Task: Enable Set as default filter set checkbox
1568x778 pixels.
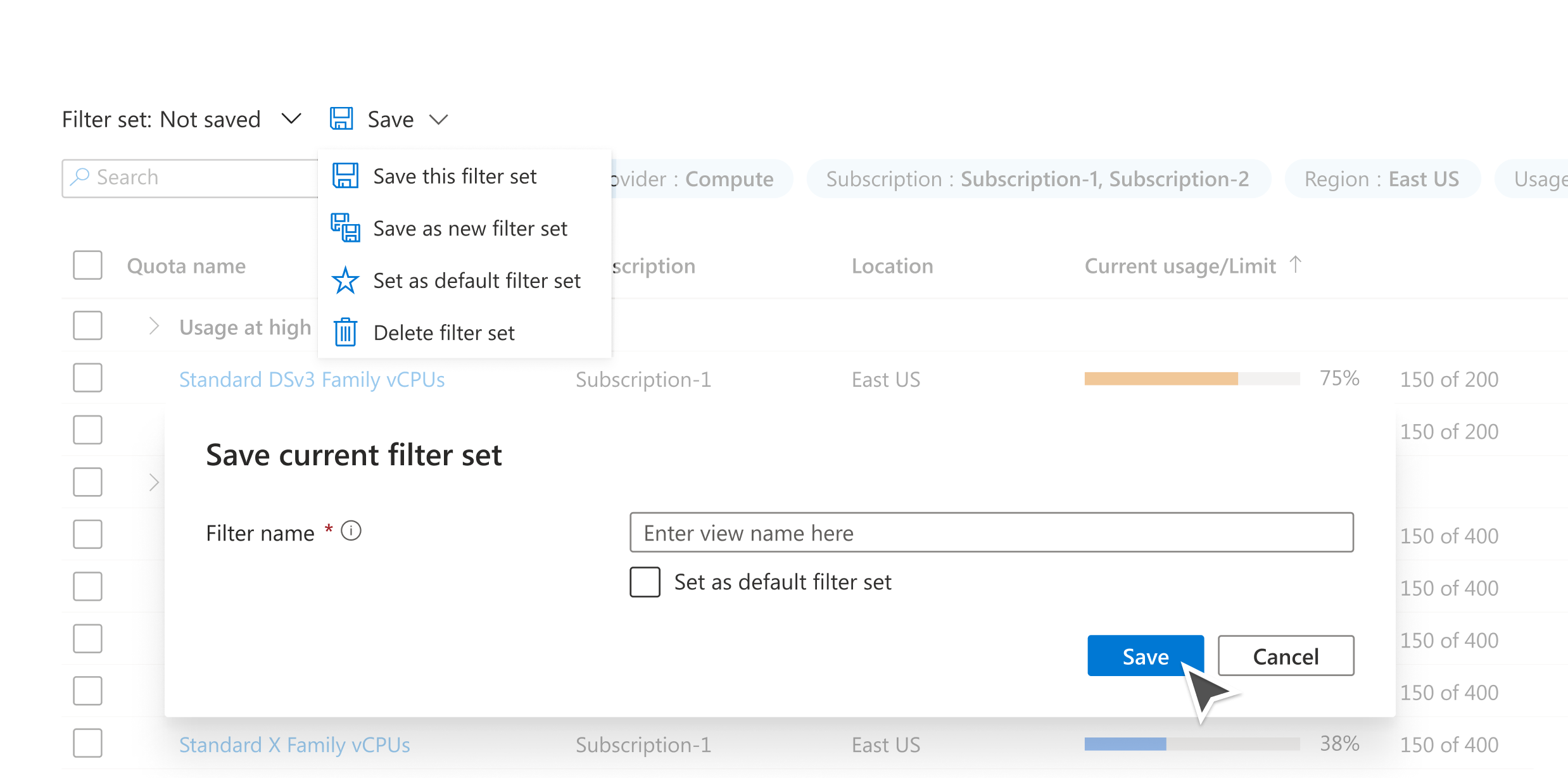Action: [645, 582]
